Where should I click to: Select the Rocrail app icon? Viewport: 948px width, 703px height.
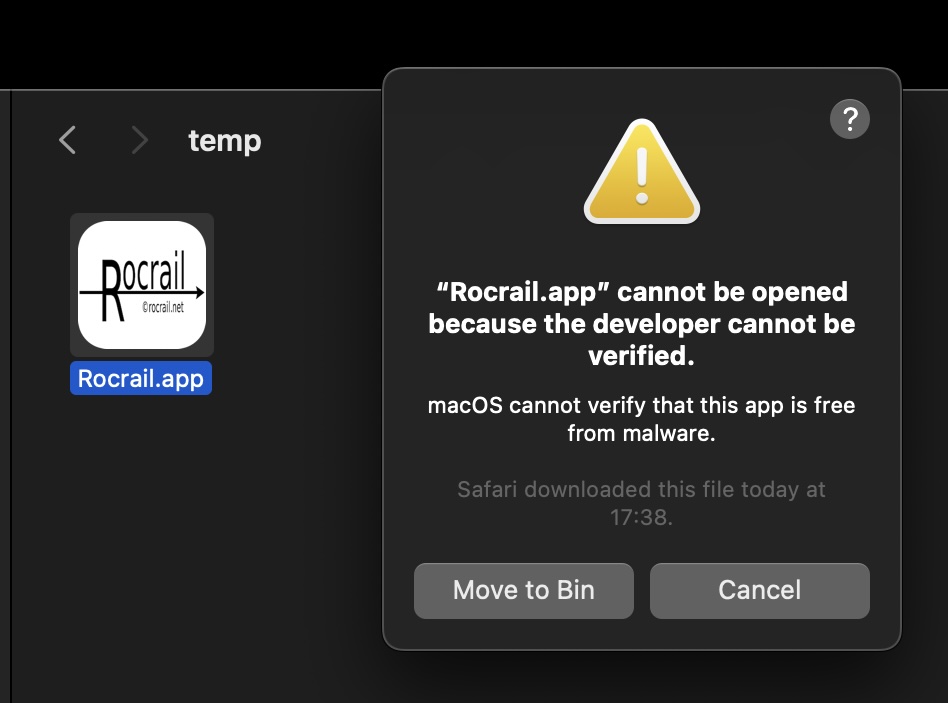click(x=141, y=284)
